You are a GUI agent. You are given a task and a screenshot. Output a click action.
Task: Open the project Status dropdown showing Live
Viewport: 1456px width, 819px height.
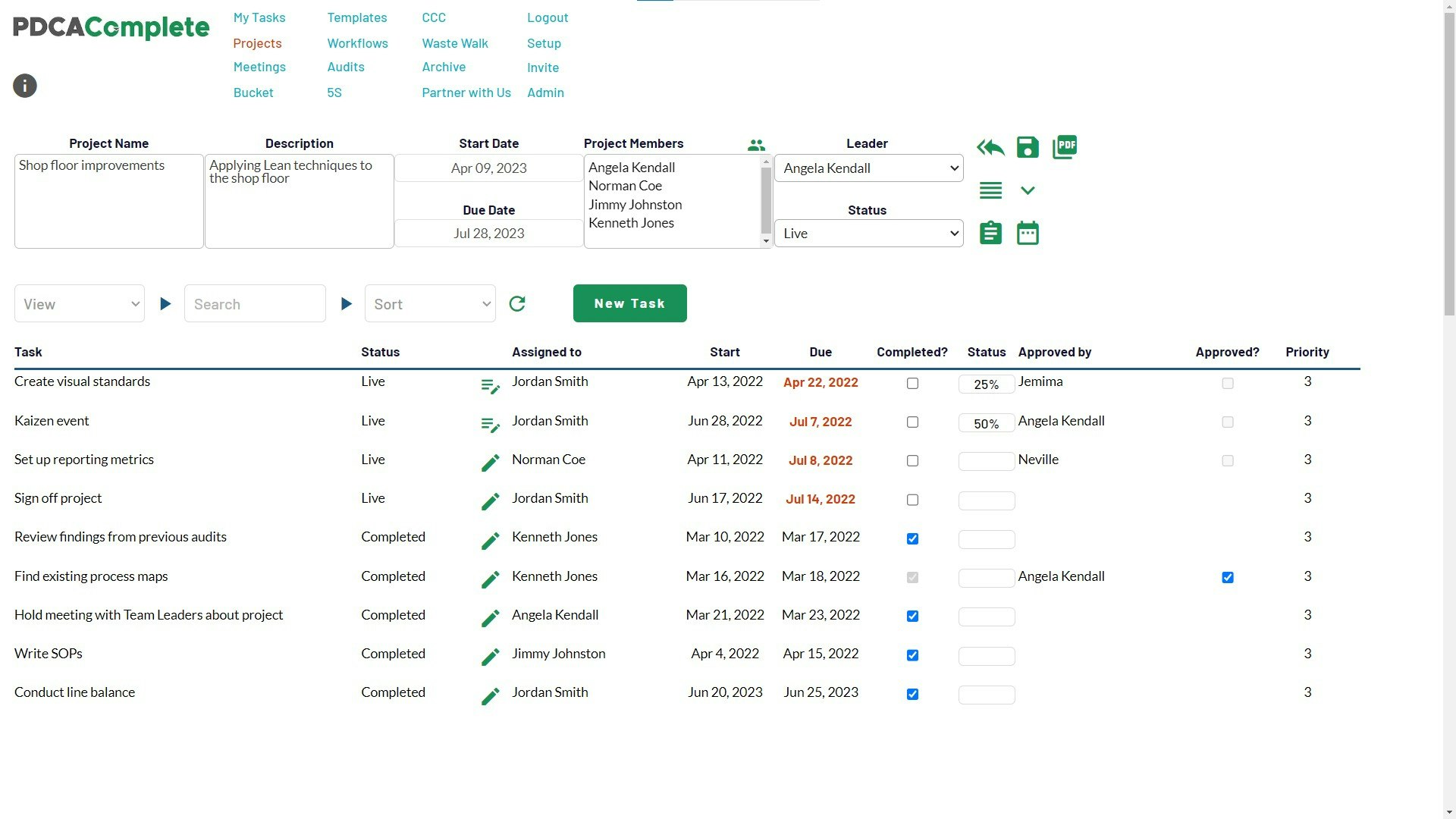[868, 234]
